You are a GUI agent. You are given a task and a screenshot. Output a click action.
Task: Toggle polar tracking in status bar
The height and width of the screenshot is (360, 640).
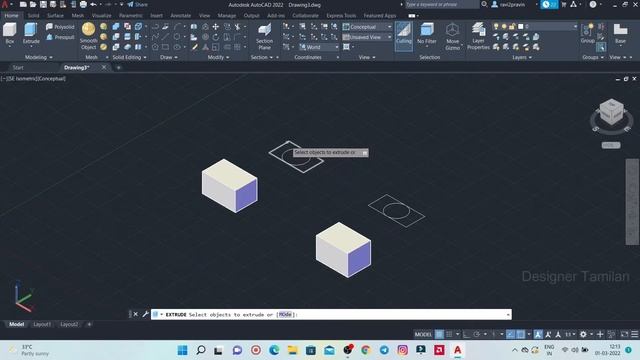476,334
